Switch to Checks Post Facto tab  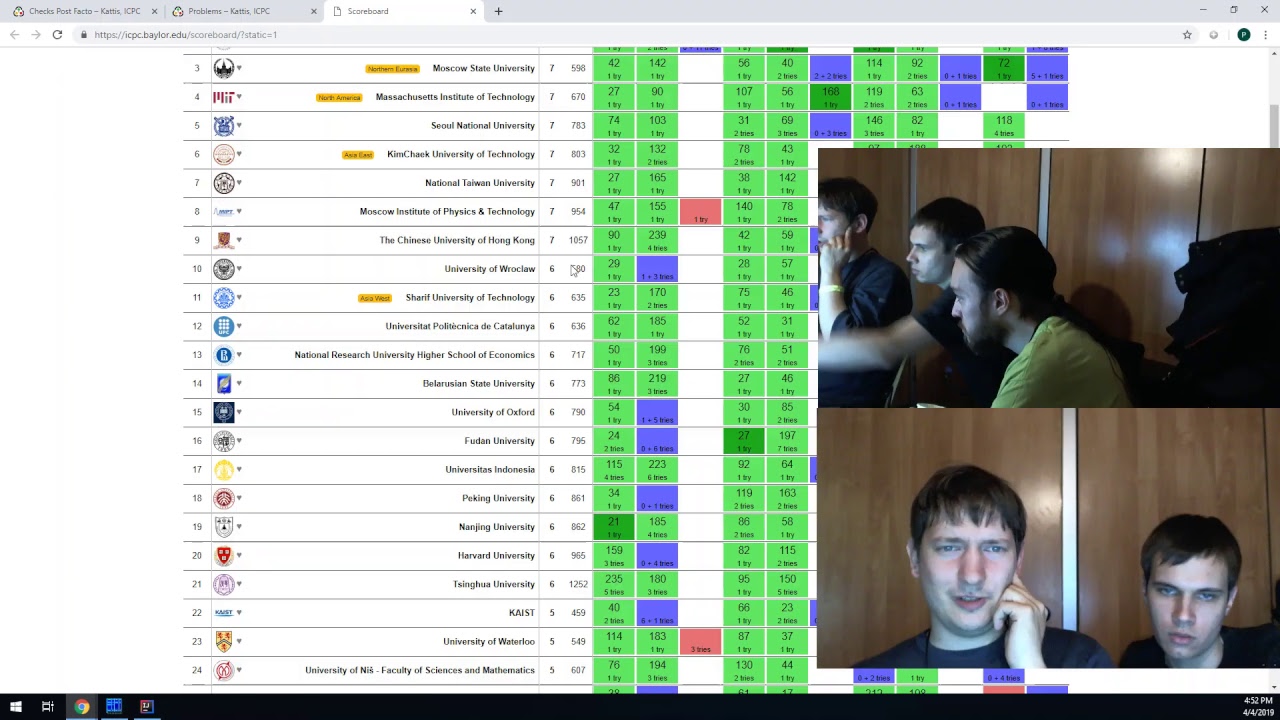pos(84,11)
